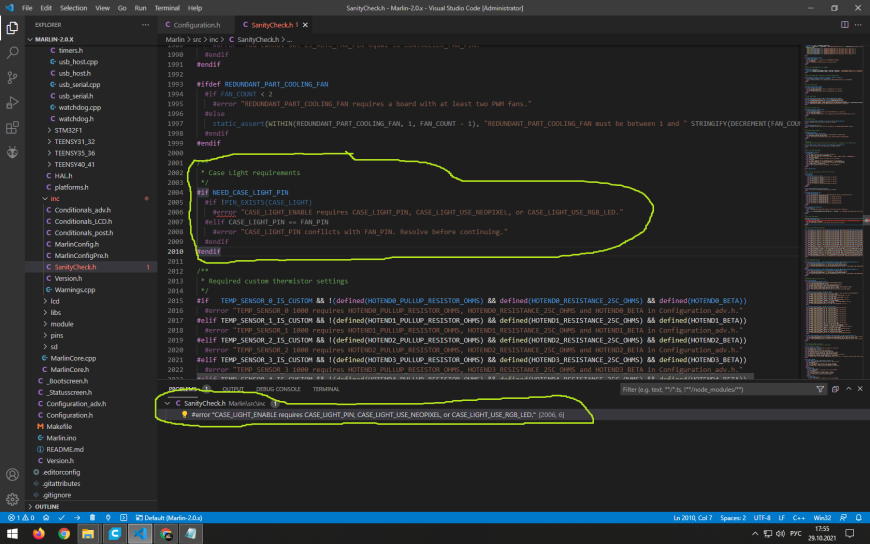Open the Manage gear icon

click(12, 499)
